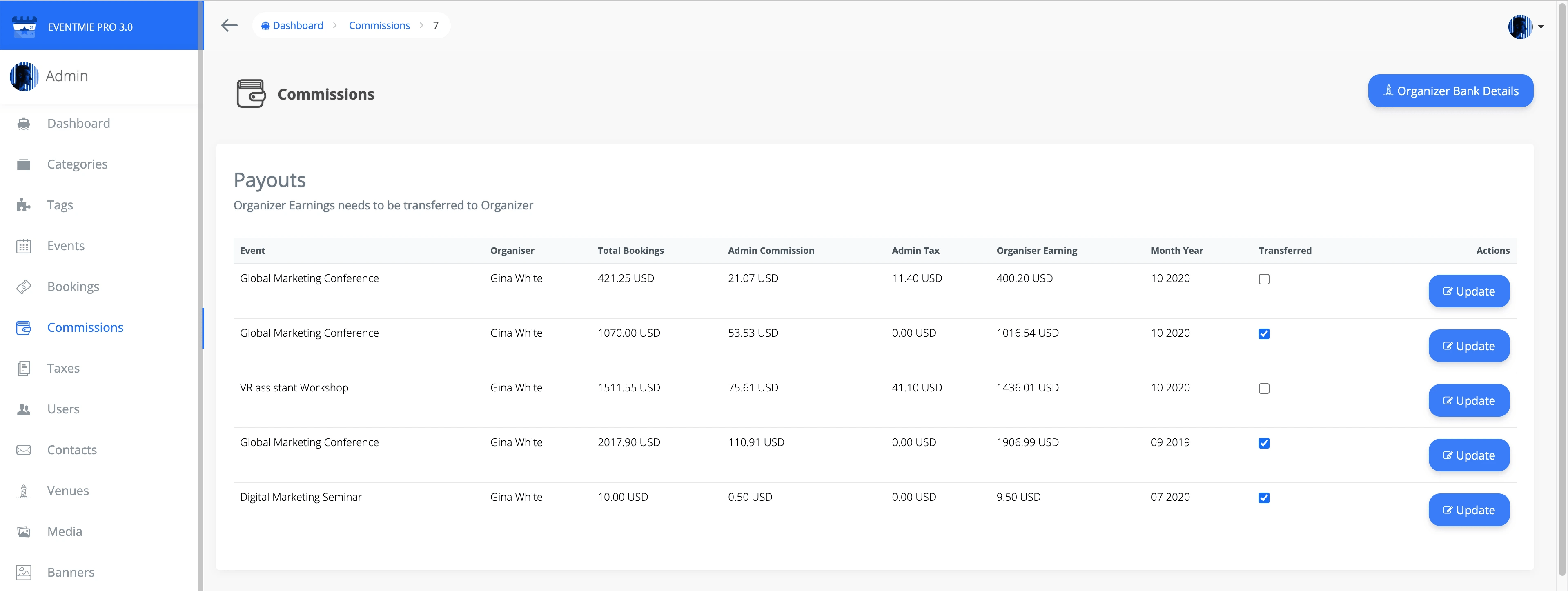
Task: Click the Bookings ticket icon
Action: (x=24, y=287)
